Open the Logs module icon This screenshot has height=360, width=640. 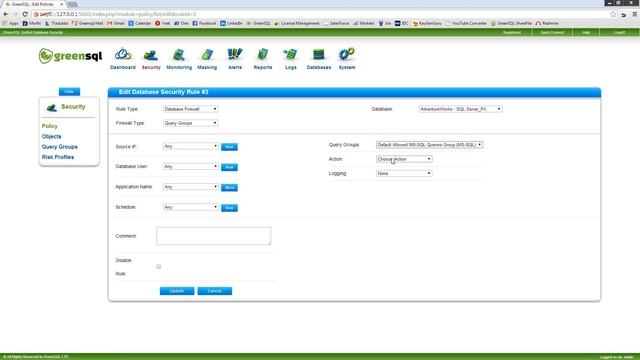291,59
